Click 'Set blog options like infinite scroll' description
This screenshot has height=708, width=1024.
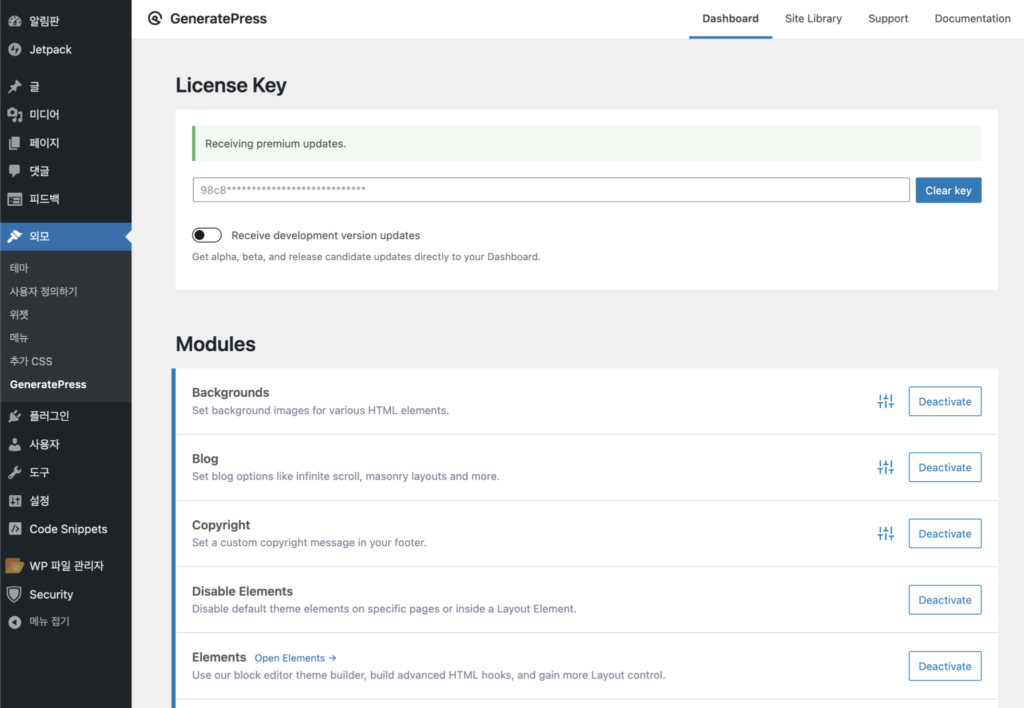point(345,477)
